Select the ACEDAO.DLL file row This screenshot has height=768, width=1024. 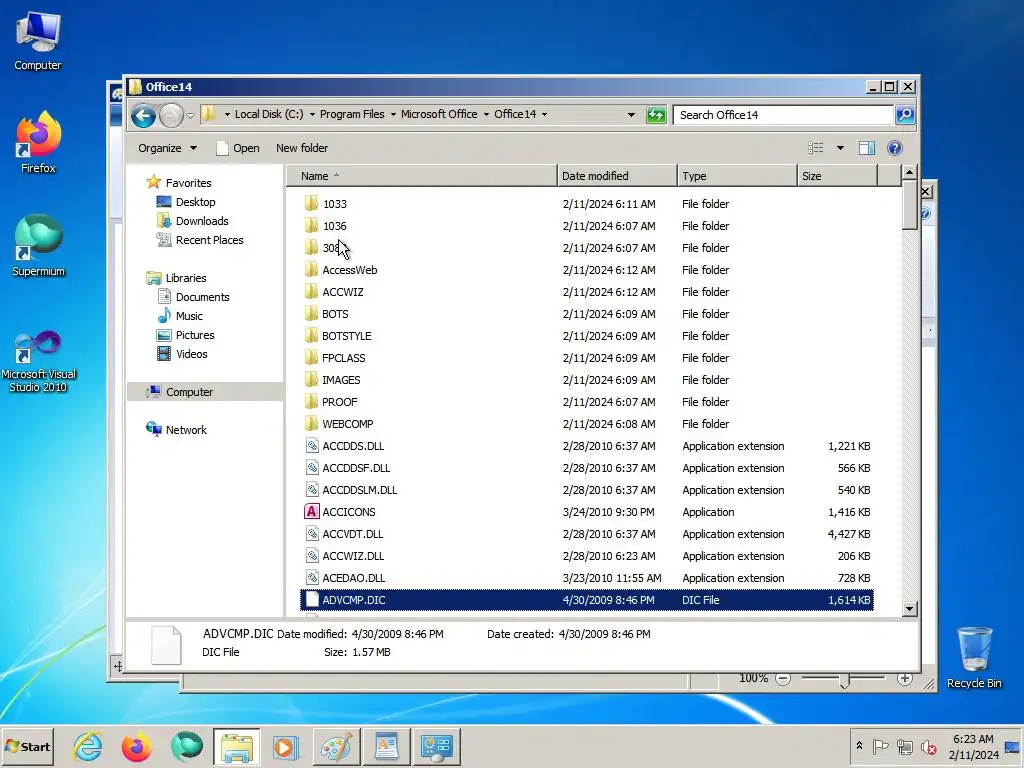pyautogui.click(x=586, y=578)
